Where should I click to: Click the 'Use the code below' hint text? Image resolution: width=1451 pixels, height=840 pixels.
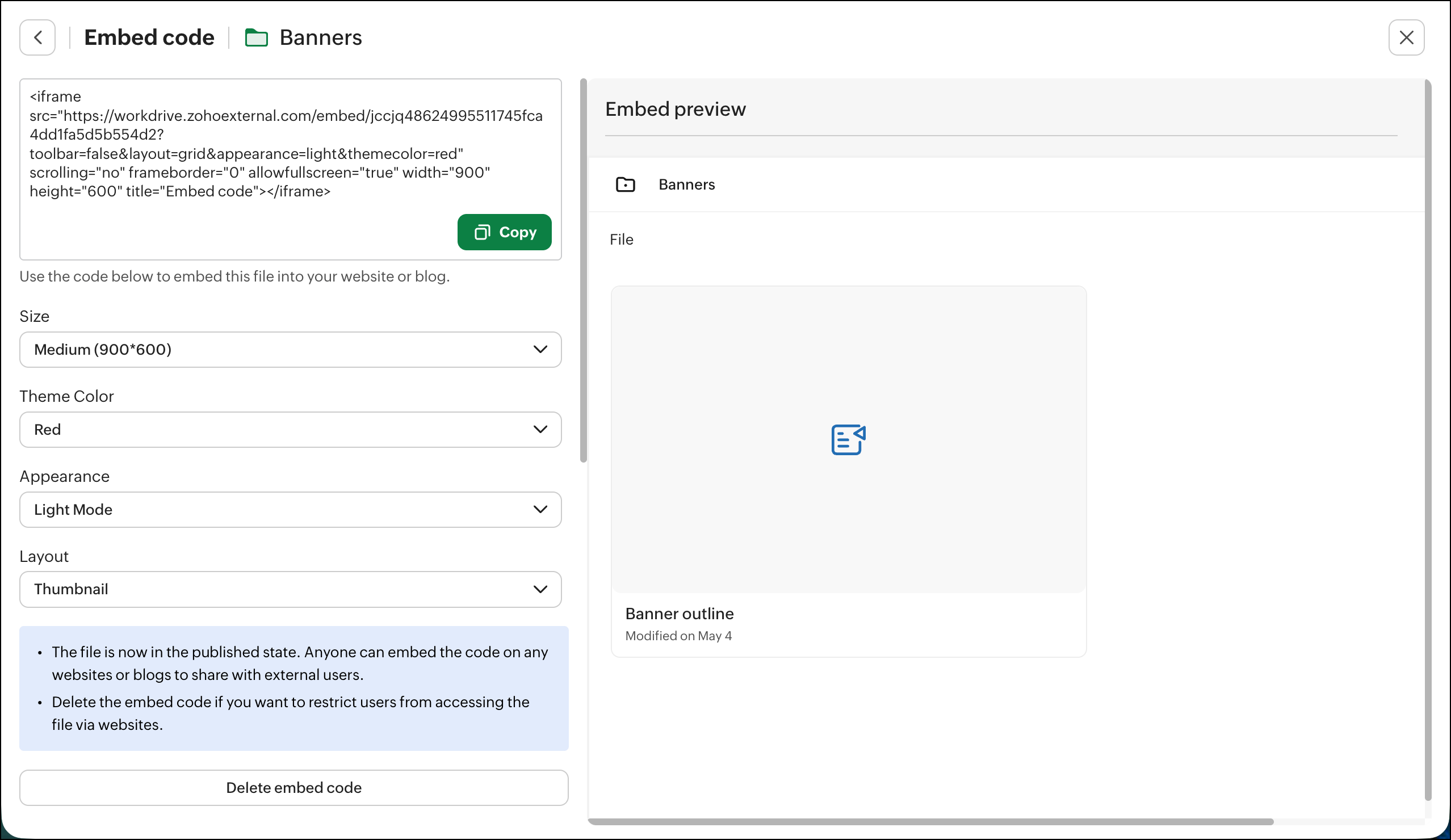(x=234, y=276)
